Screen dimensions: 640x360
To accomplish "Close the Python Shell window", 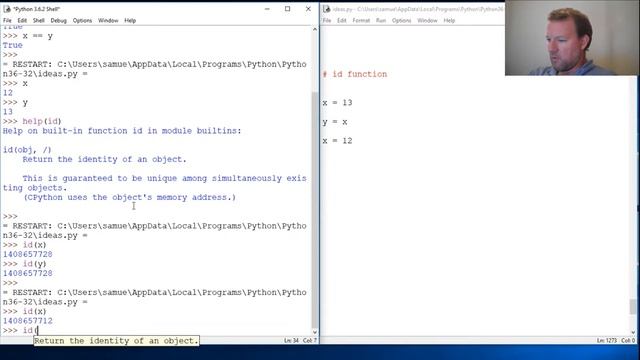I will (308, 9).
